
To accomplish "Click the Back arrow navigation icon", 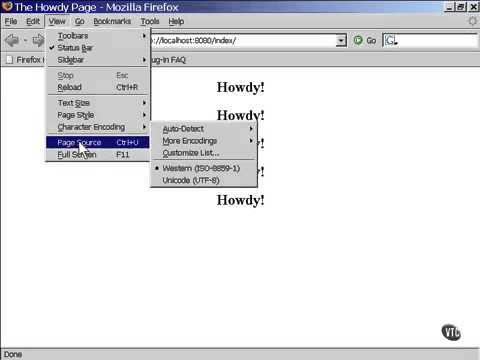I will [x=12, y=41].
